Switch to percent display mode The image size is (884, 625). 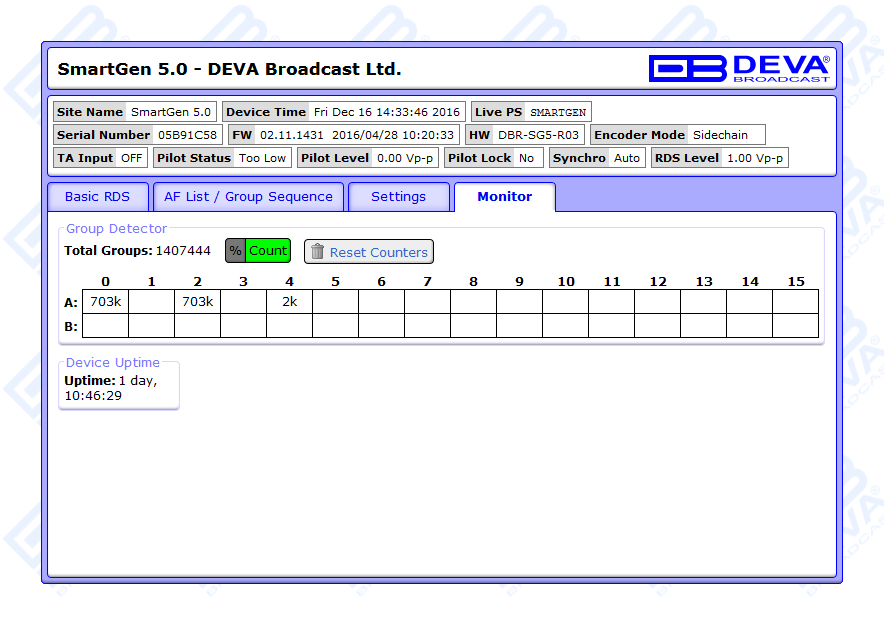(235, 251)
